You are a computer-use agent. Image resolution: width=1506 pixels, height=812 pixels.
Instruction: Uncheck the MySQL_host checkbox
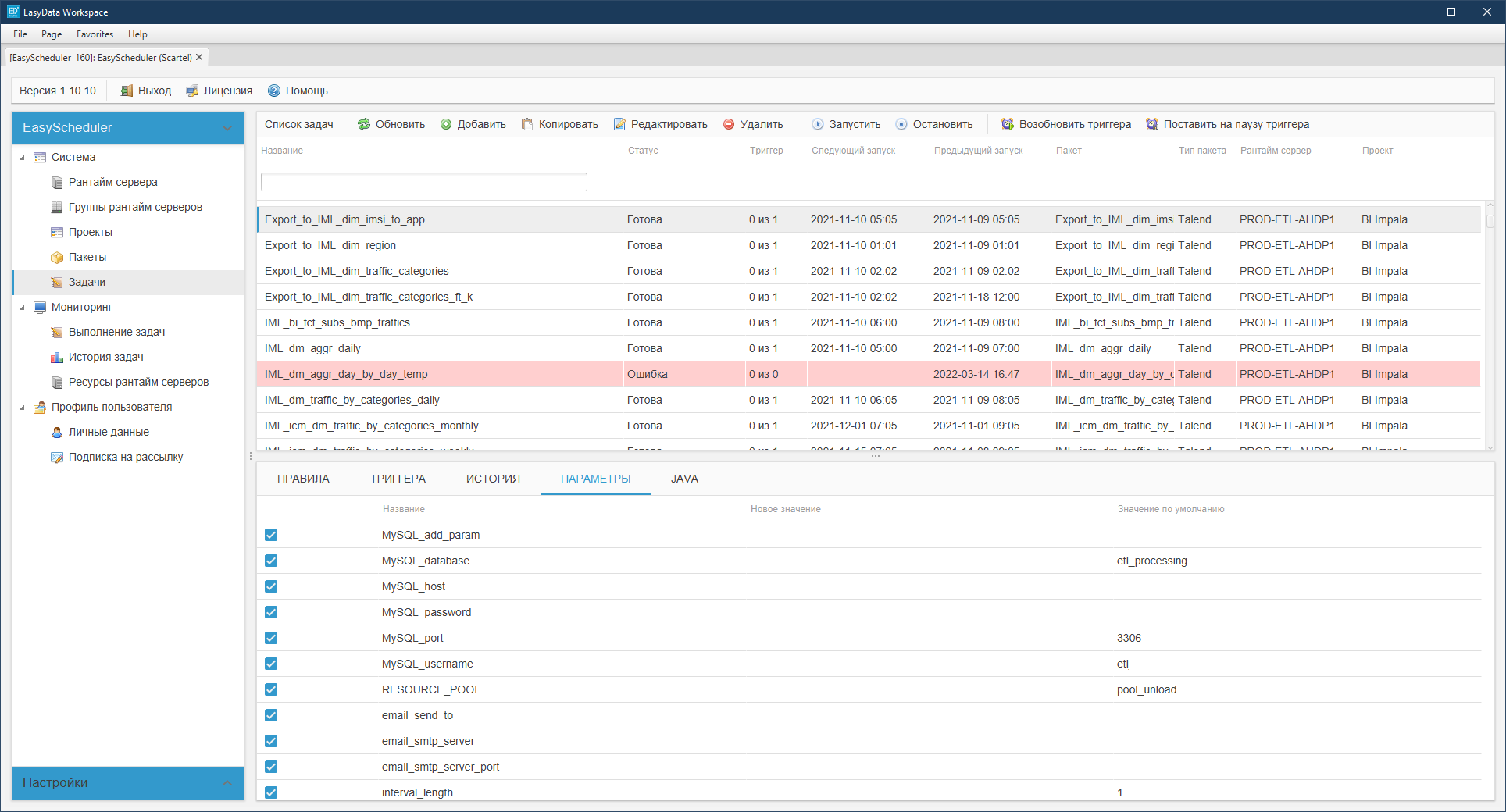click(x=271, y=586)
